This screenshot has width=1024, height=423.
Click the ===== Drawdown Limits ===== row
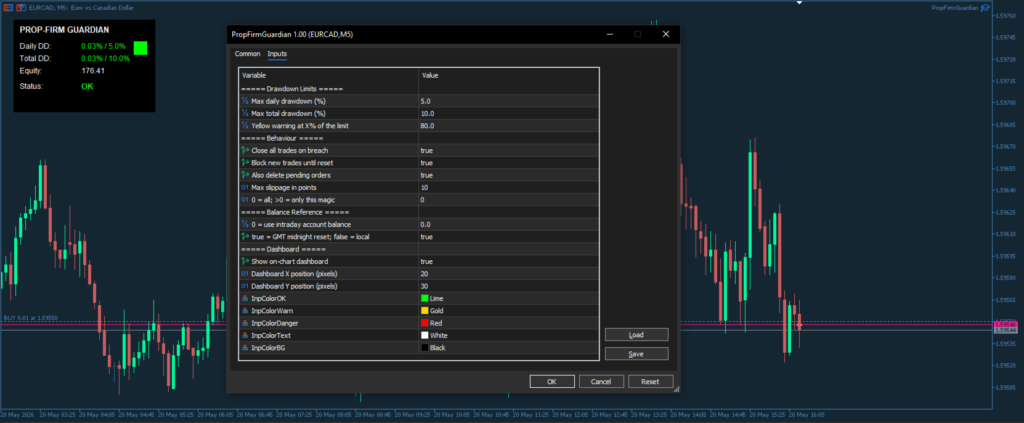point(419,89)
